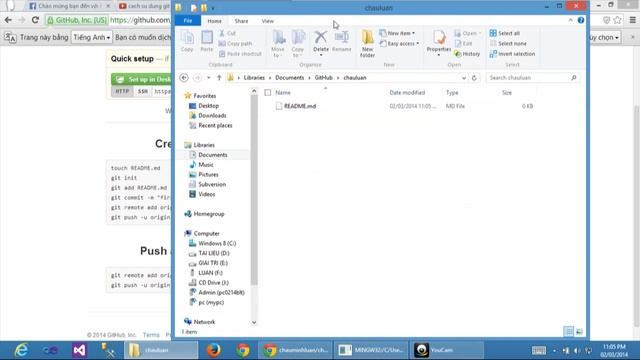Select the HTTP option on the GitHub page
Viewport: 640px width, 360px height.
coord(122,91)
